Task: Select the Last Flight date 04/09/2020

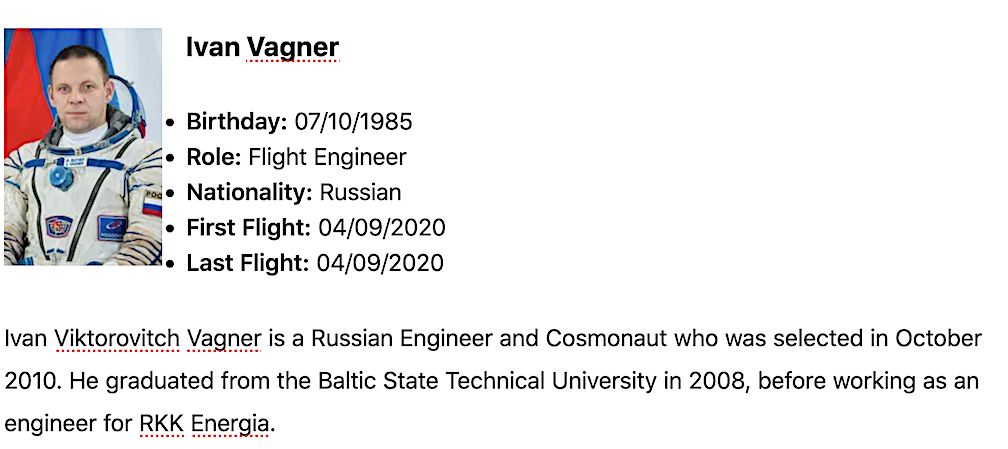Action: (380, 263)
